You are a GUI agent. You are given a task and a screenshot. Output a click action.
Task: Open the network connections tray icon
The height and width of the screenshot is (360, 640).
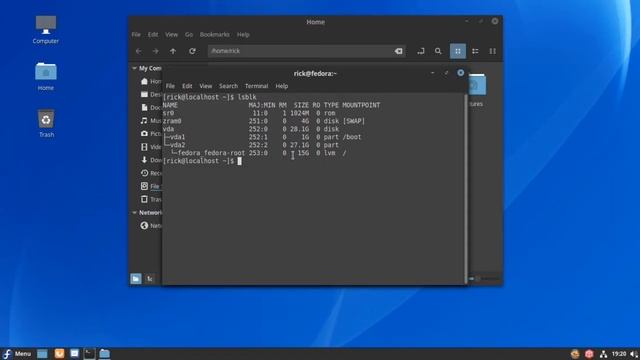[603, 354]
